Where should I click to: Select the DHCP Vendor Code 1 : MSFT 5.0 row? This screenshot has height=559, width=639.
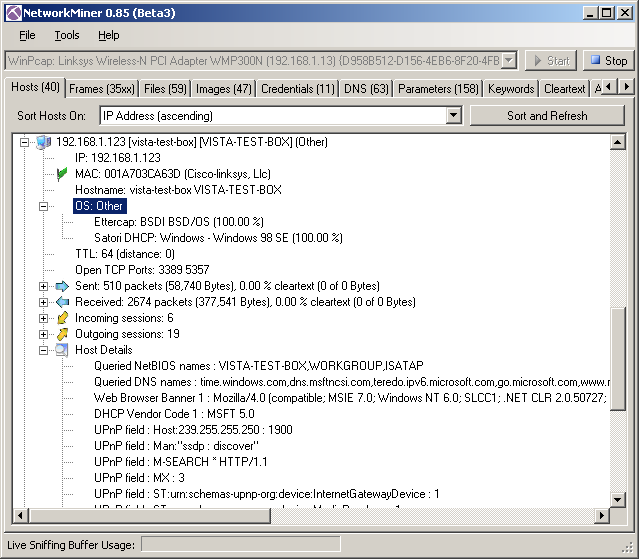click(x=174, y=414)
